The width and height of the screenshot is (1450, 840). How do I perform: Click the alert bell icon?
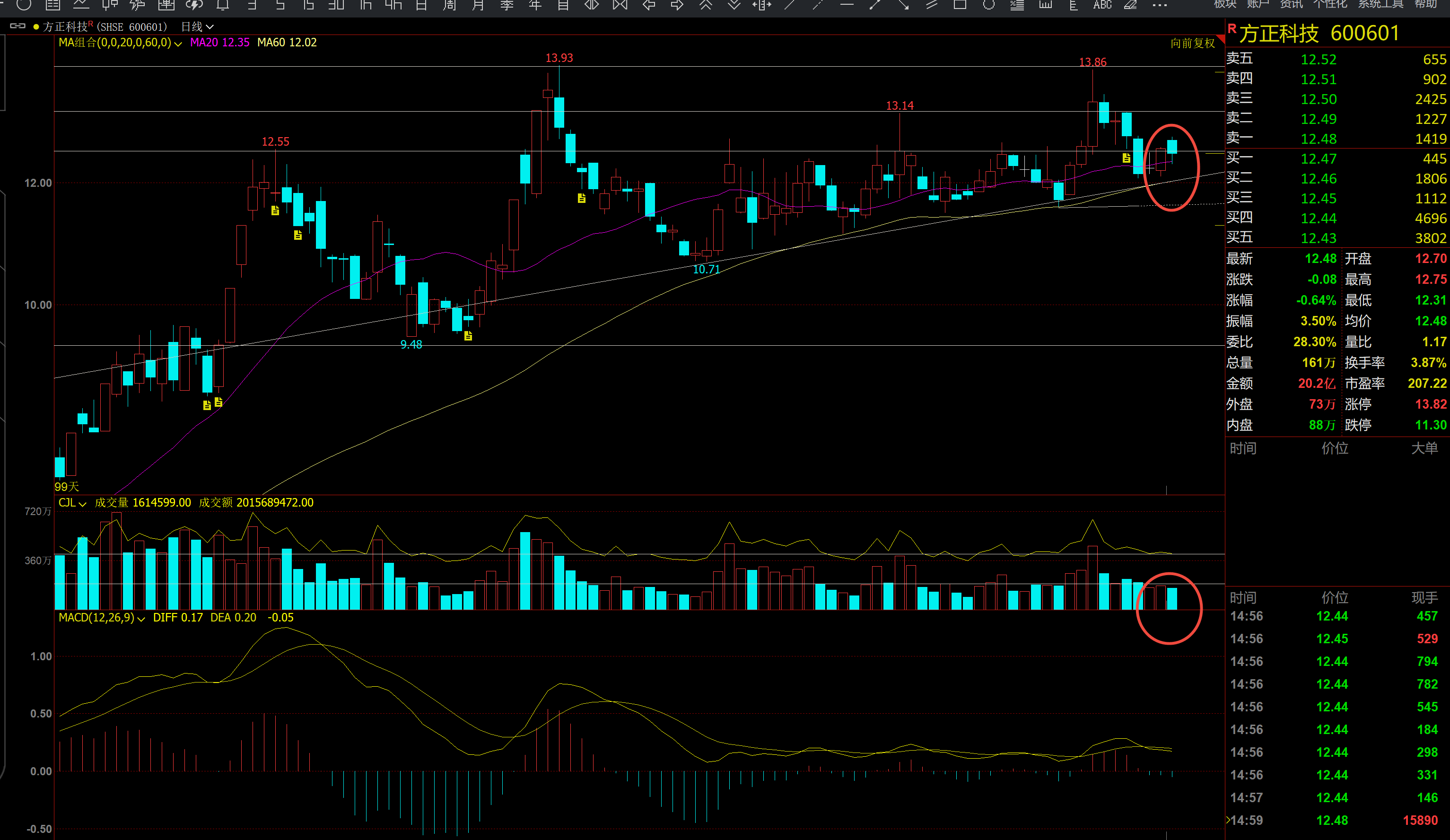point(223,5)
